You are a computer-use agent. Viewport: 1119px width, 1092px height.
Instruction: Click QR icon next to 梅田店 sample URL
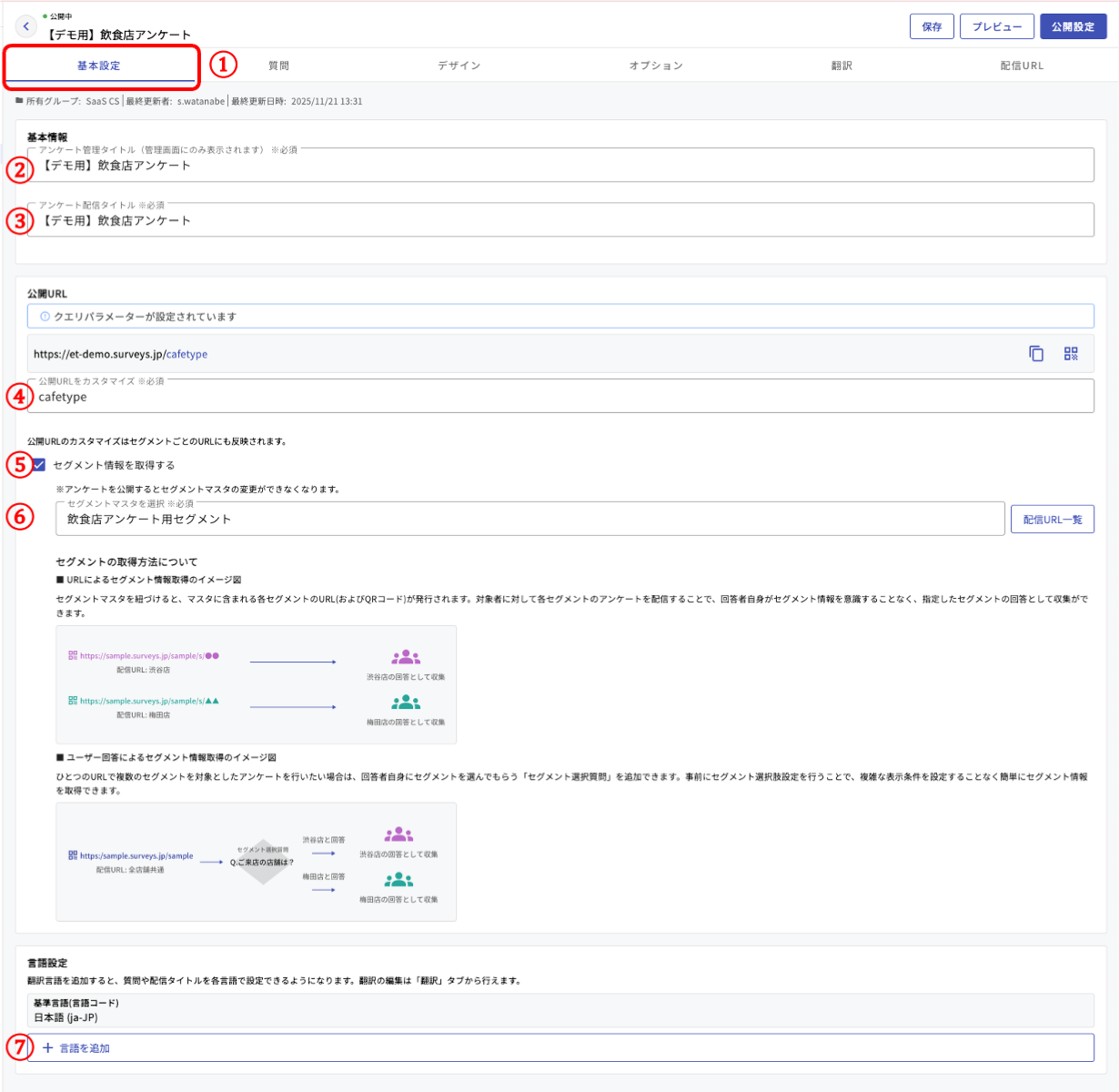[73, 701]
